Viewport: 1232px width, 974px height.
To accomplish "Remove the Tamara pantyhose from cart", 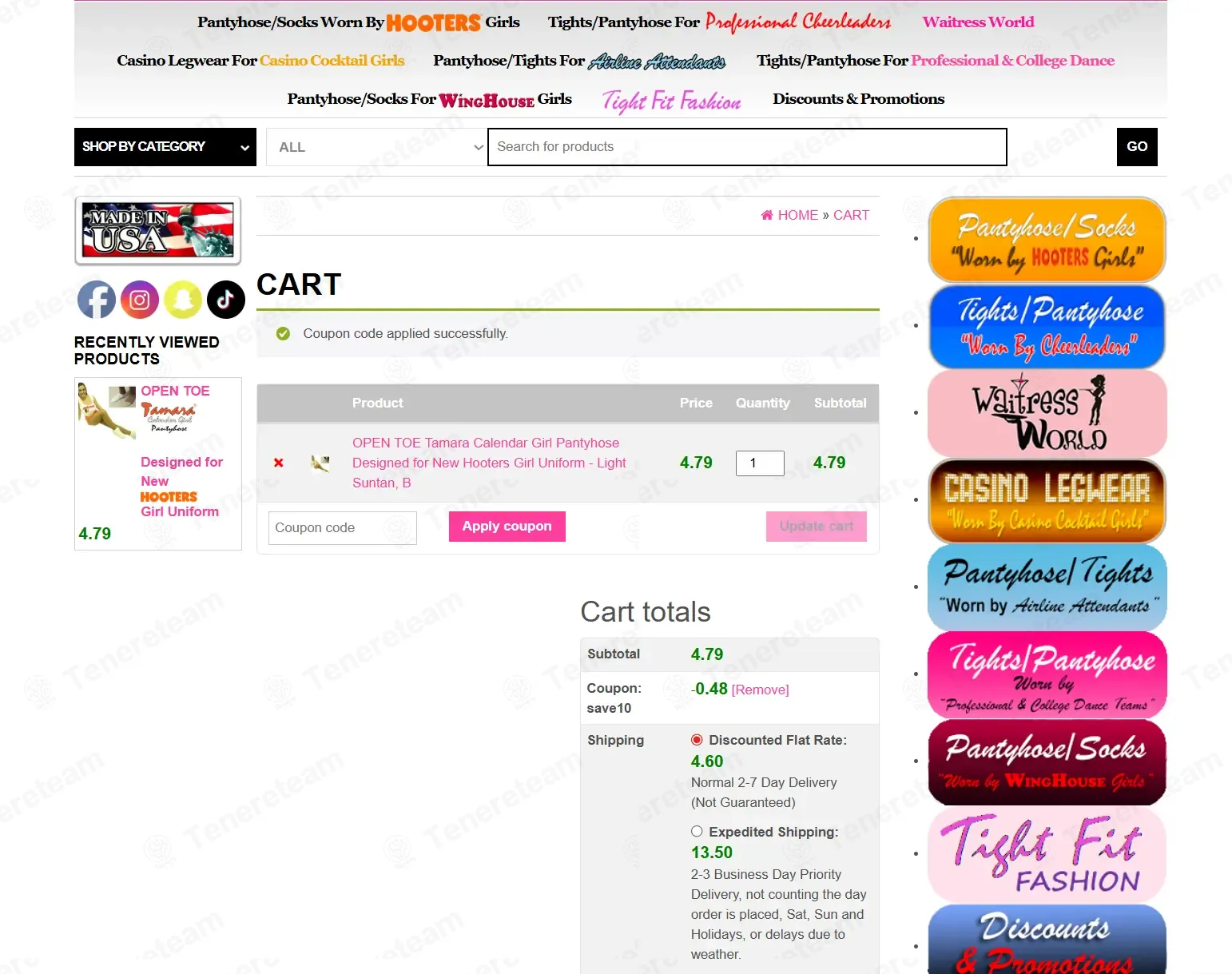I will (x=279, y=463).
